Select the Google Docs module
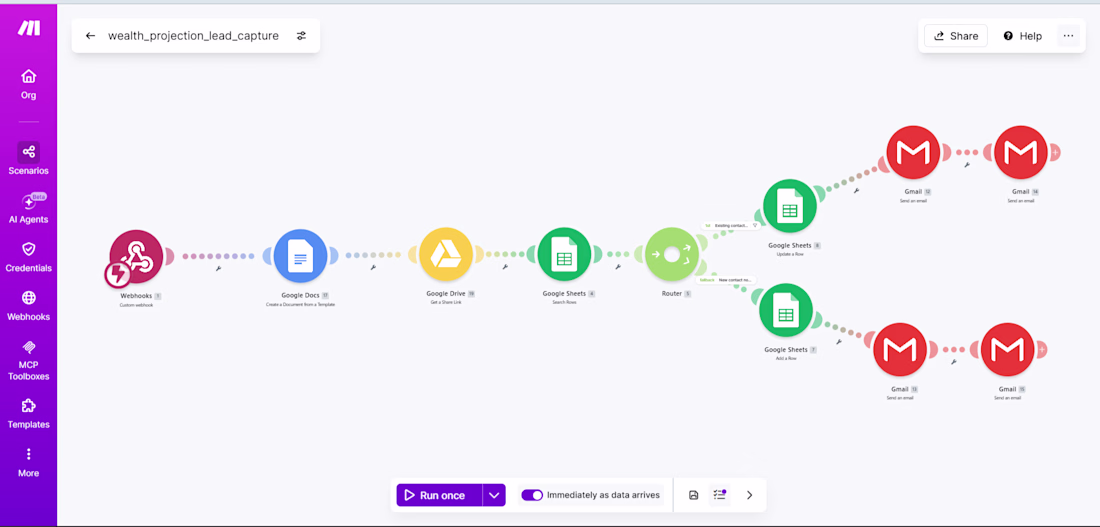The image size is (1100, 527). pyautogui.click(x=300, y=257)
